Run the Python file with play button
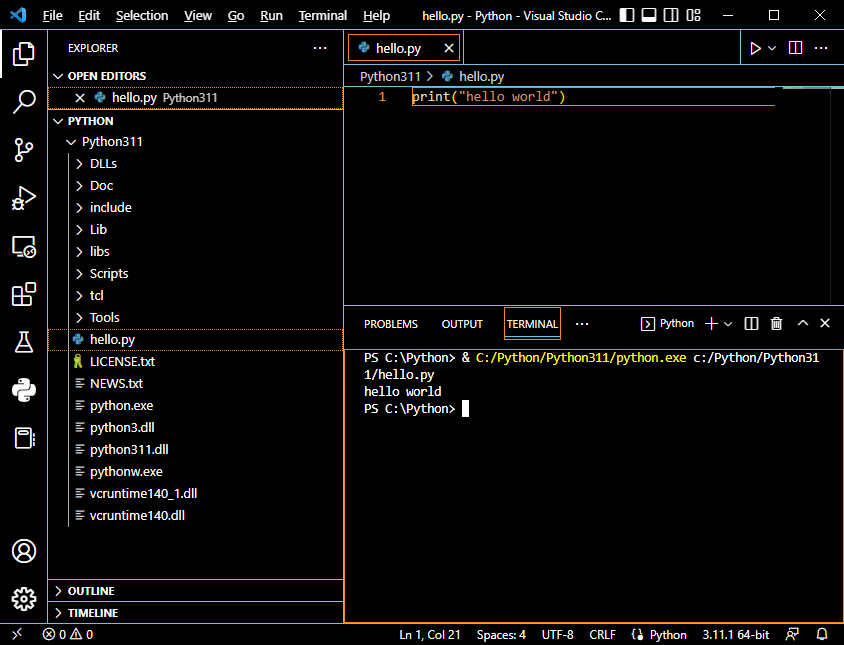Image resolution: width=844 pixels, height=645 pixels. click(755, 48)
